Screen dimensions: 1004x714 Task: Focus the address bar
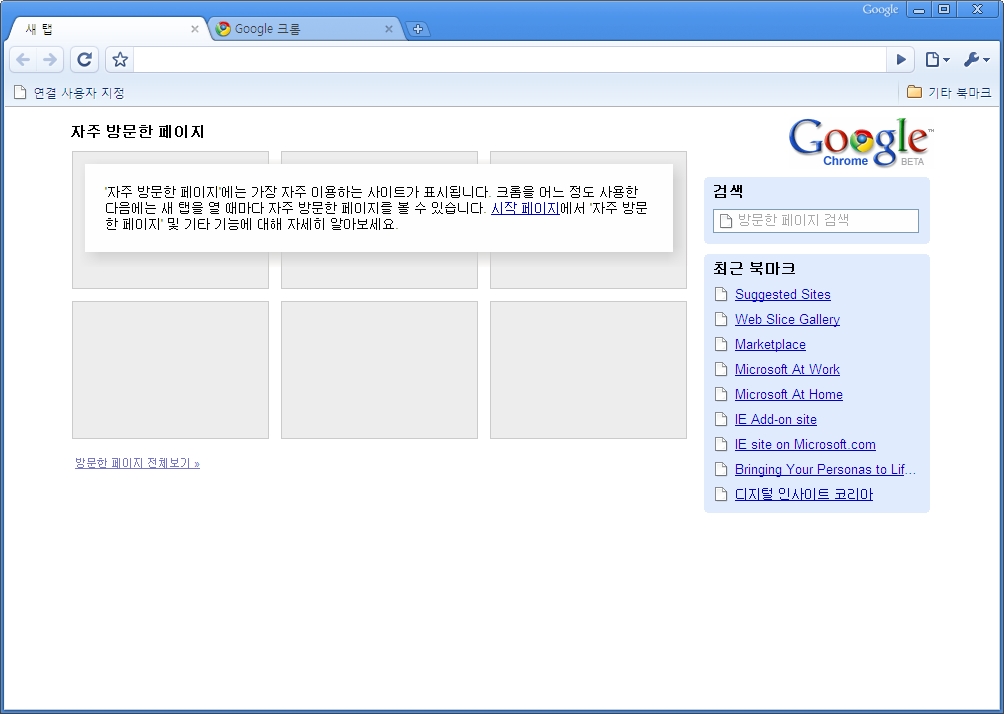[510, 60]
